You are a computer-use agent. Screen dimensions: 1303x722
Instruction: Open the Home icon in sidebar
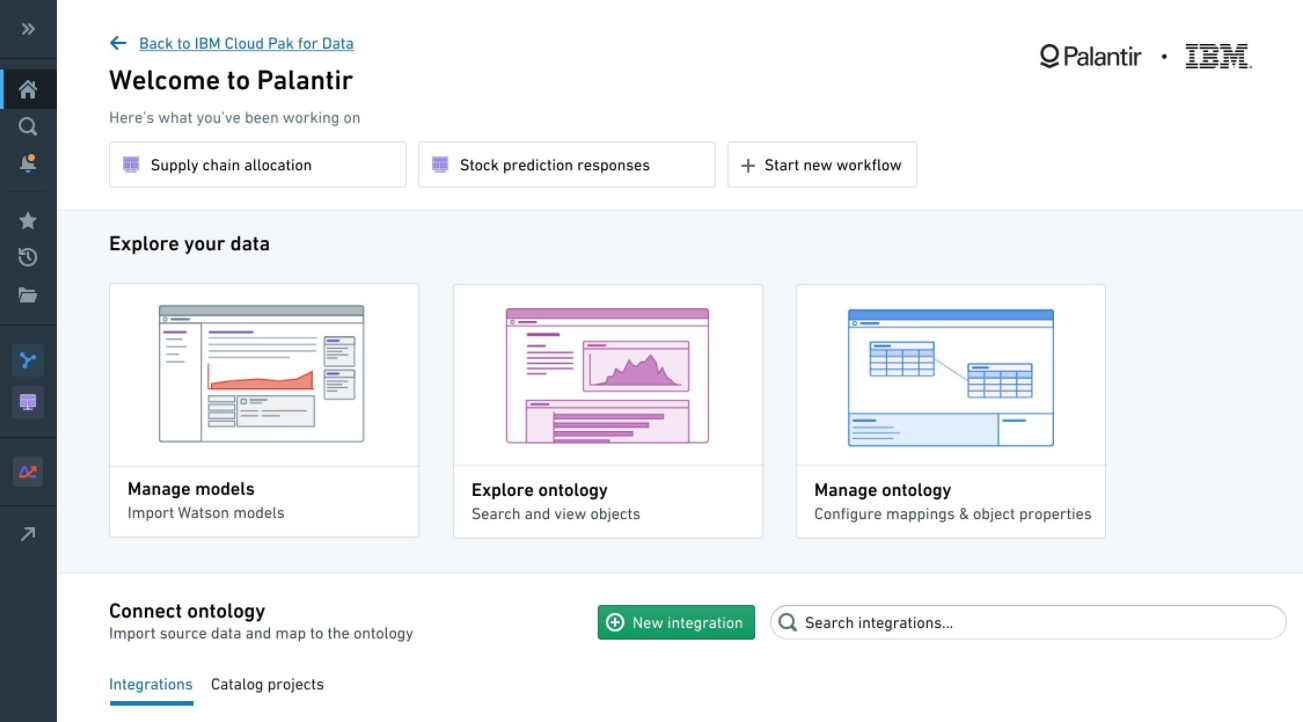point(28,90)
